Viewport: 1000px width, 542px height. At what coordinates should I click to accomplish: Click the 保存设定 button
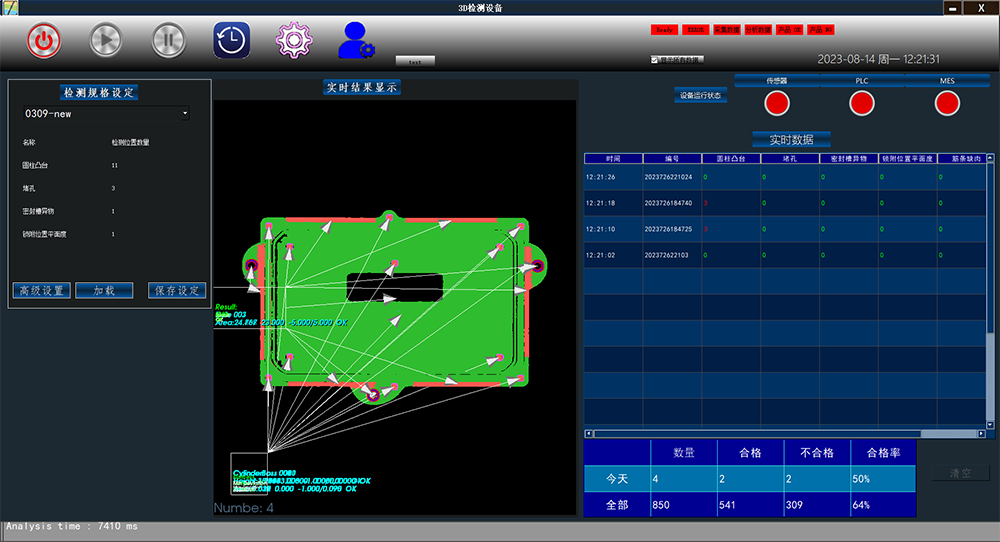(x=176, y=290)
